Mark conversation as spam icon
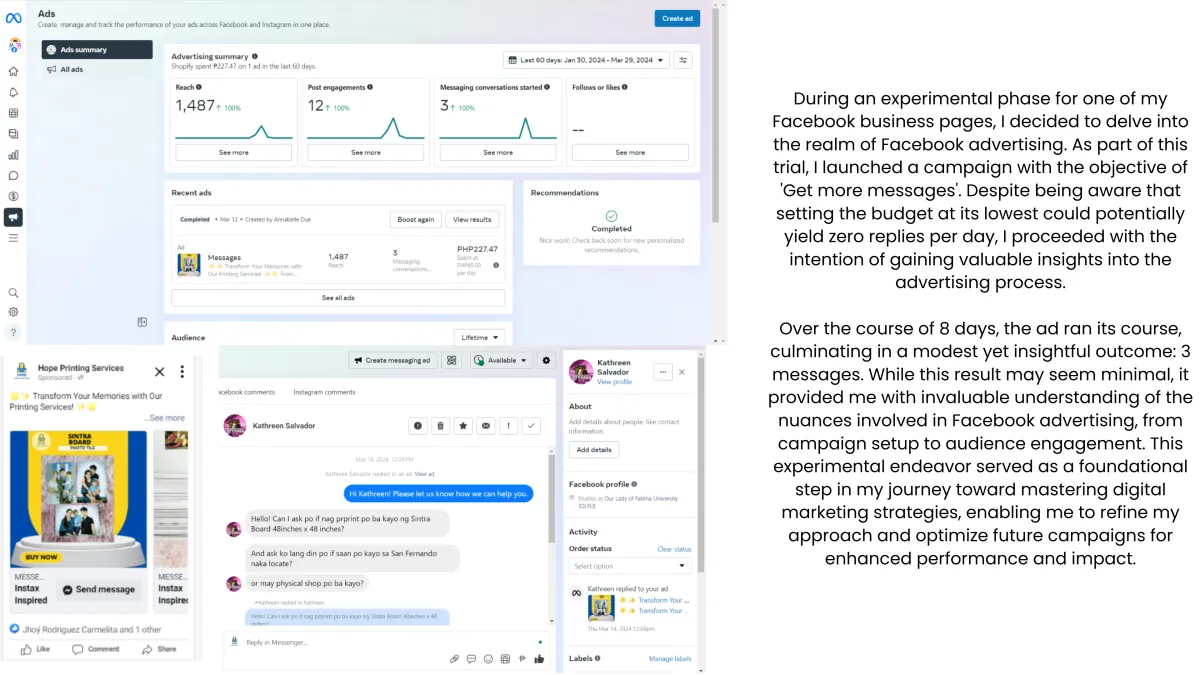This screenshot has width=1200, height=675. [417, 426]
